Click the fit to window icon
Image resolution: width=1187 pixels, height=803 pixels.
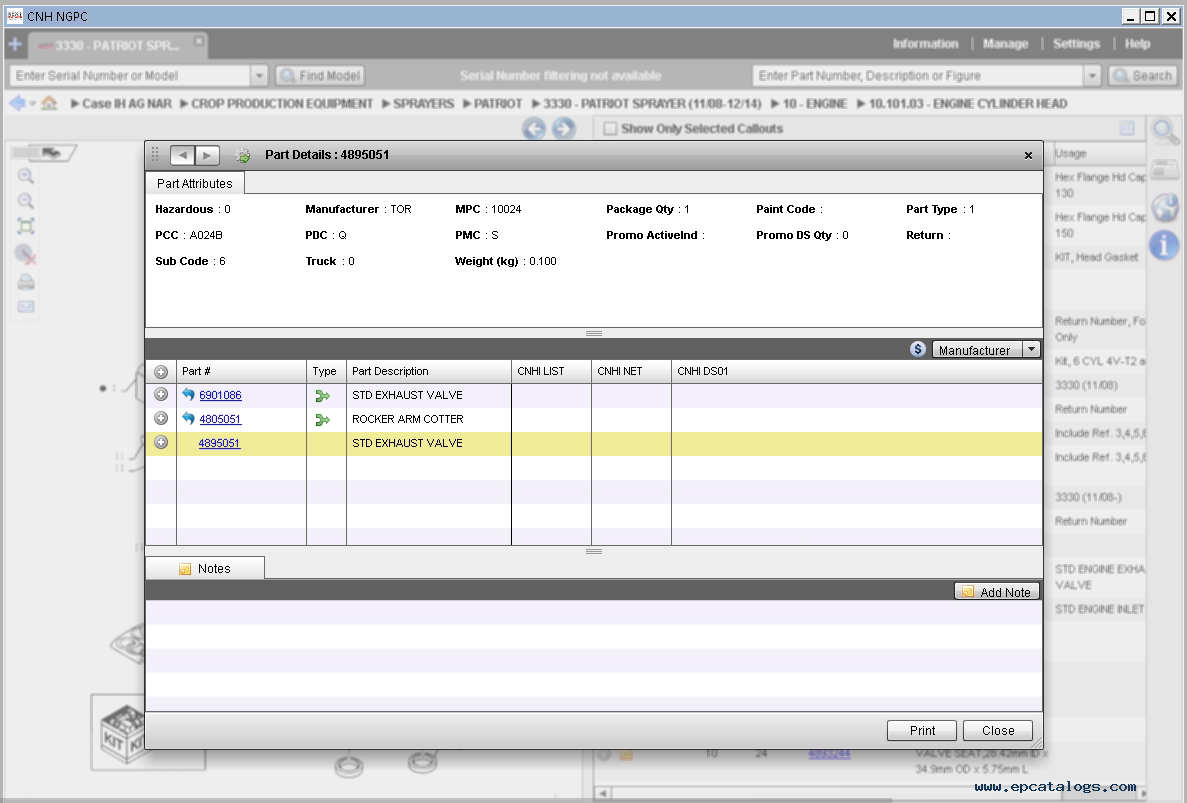(26, 226)
